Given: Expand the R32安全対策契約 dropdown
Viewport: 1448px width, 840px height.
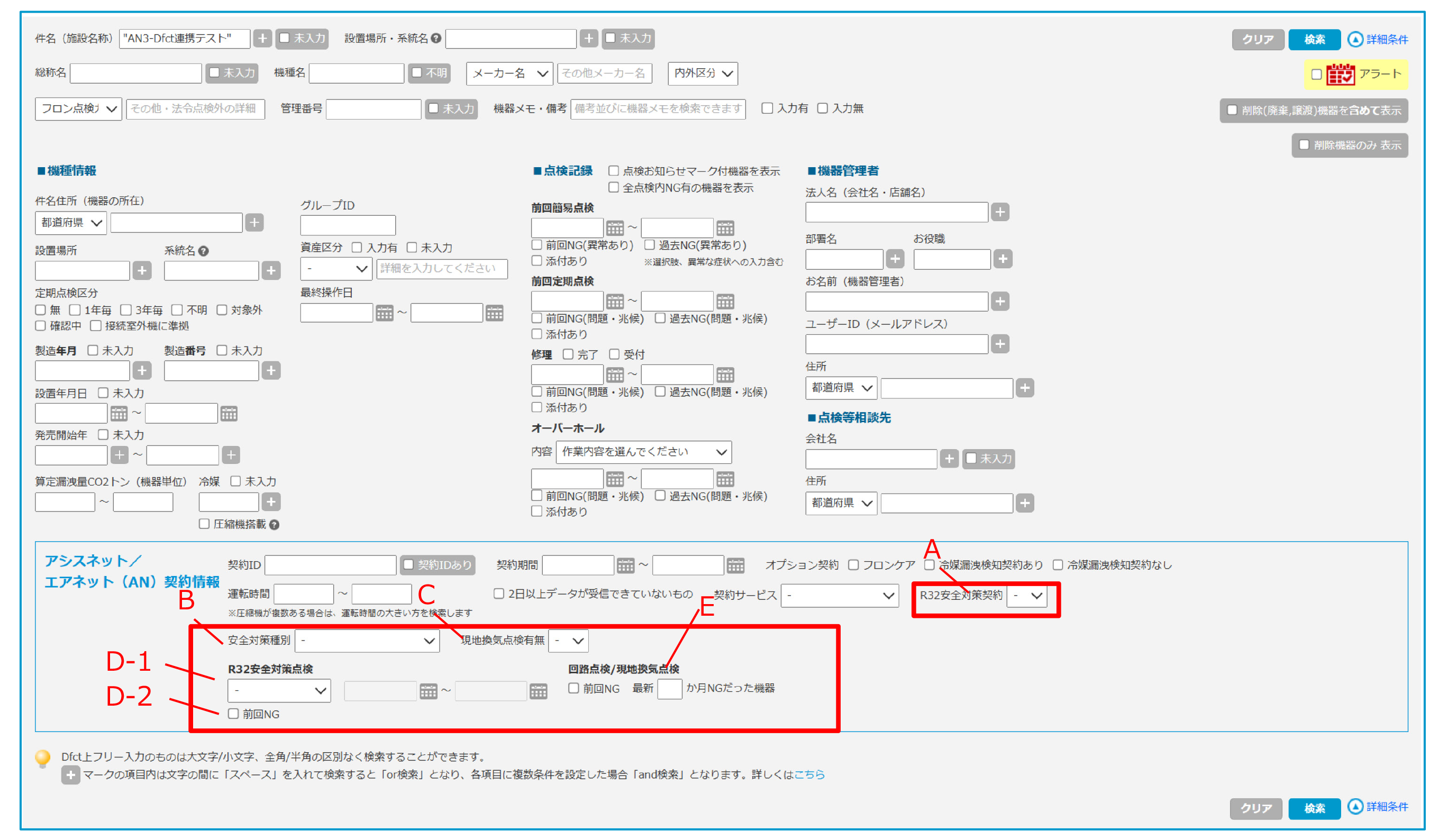Looking at the screenshot, I should click(1028, 596).
